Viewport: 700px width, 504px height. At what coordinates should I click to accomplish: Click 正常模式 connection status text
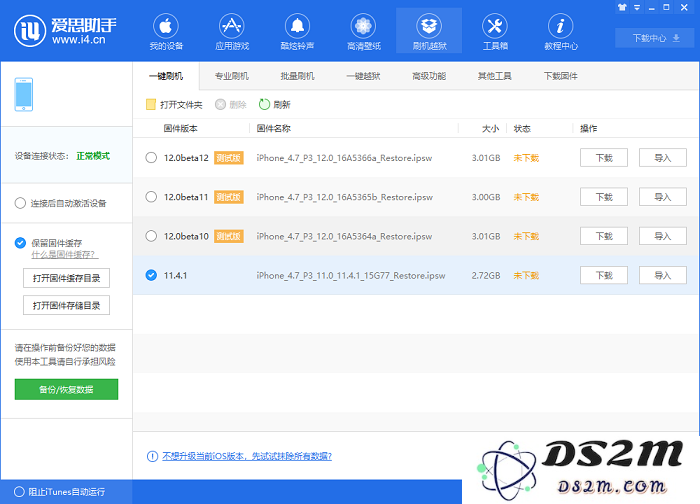[93, 156]
